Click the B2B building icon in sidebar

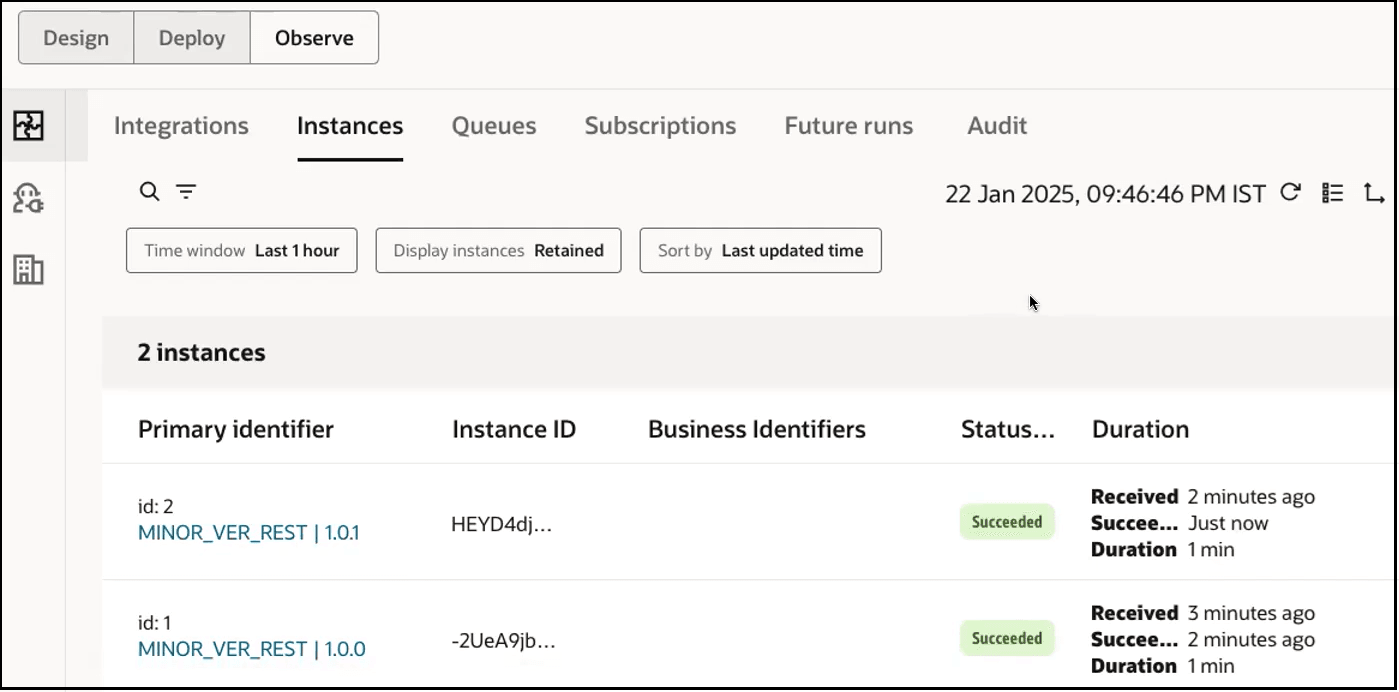click(28, 270)
